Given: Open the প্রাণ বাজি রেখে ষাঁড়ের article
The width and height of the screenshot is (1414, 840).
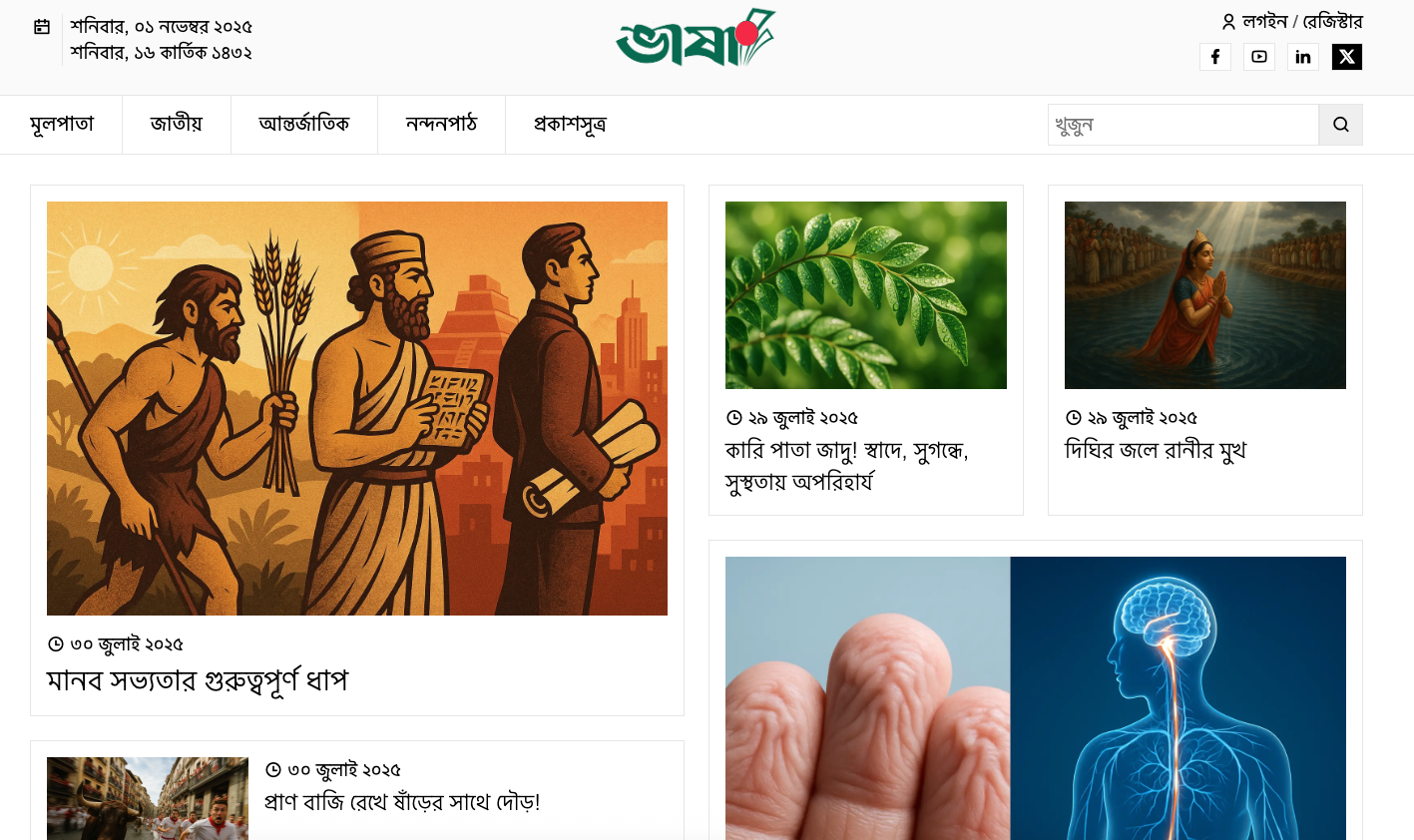Looking at the screenshot, I should click(x=402, y=802).
